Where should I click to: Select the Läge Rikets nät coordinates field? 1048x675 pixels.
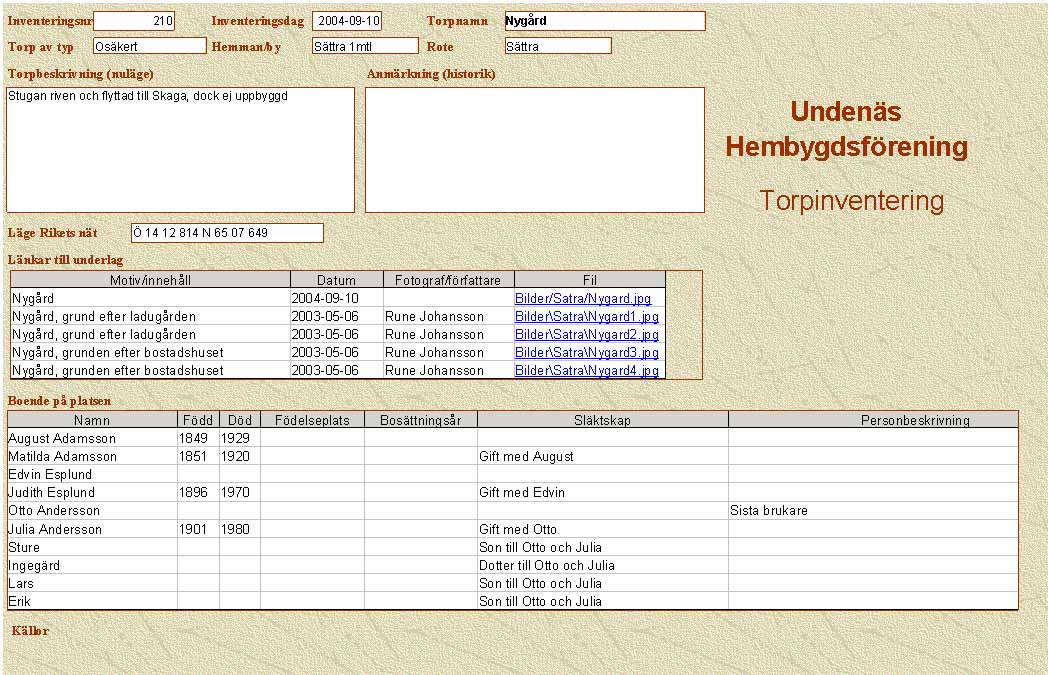pos(227,233)
